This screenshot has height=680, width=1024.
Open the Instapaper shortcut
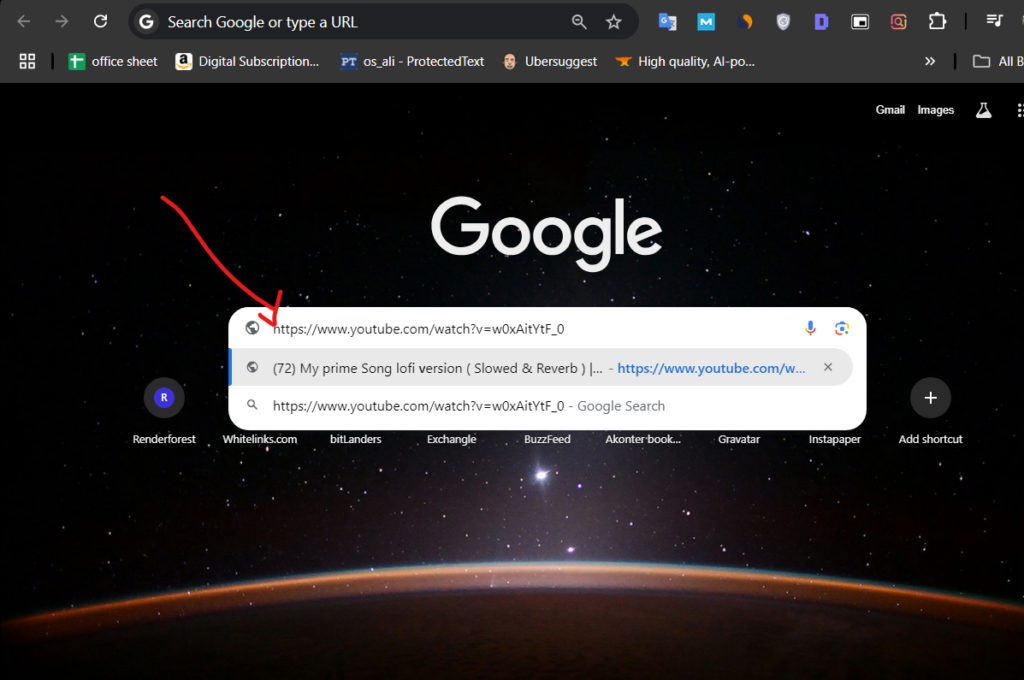click(x=835, y=439)
